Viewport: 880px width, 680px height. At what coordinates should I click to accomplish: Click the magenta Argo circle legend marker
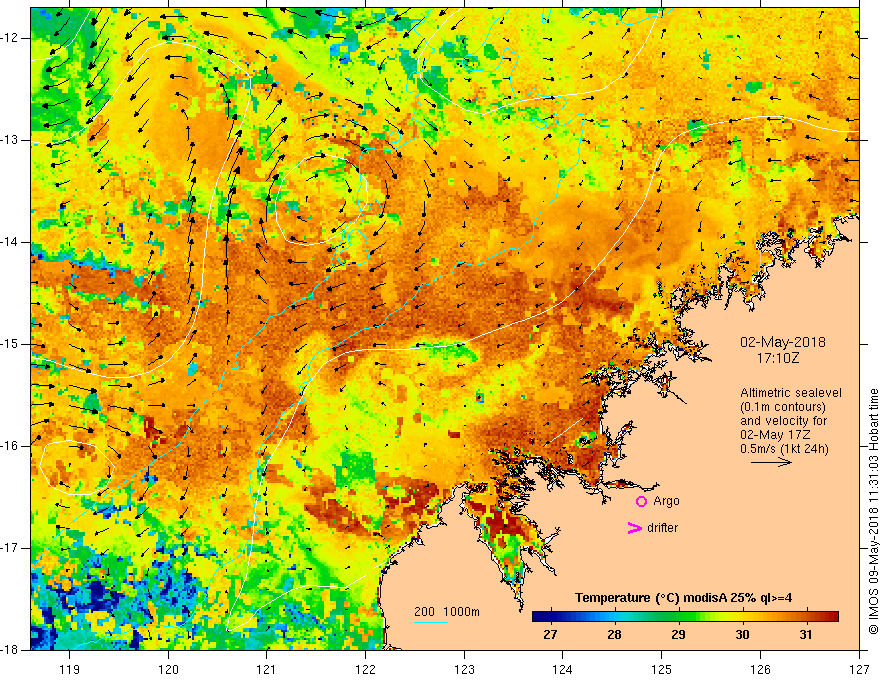(x=641, y=502)
